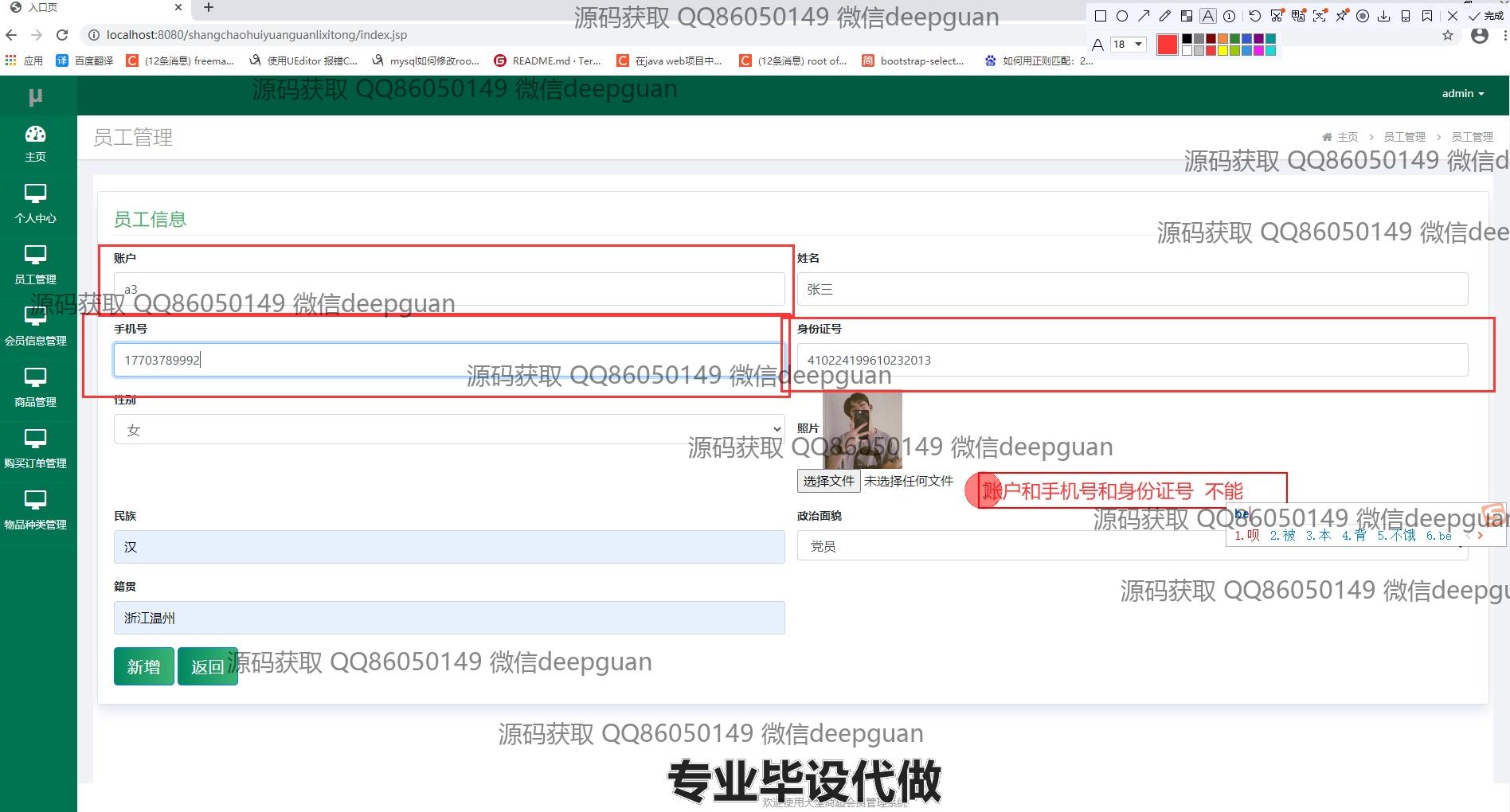This screenshot has width=1510, height=812.
Task: Open 主页 dashboard in sidebar
Action: click(36, 143)
